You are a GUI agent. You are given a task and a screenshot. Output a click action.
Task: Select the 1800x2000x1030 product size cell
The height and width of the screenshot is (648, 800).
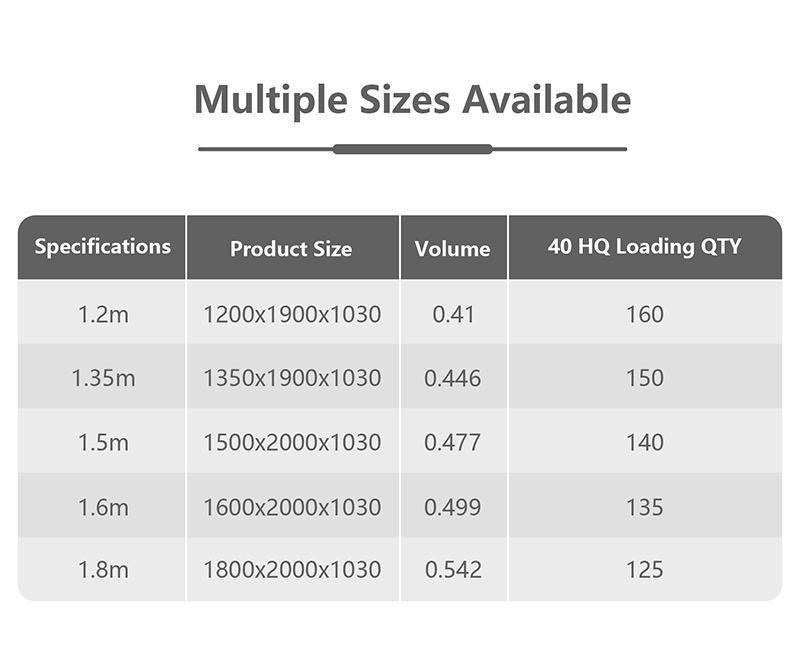click(292, 570)
